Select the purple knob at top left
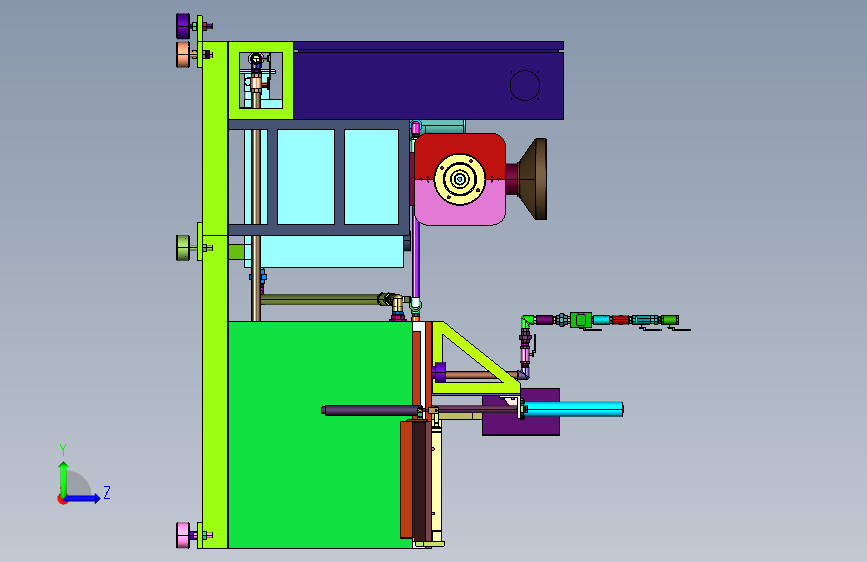The image size is (867, 562). (x=183, y=26)
